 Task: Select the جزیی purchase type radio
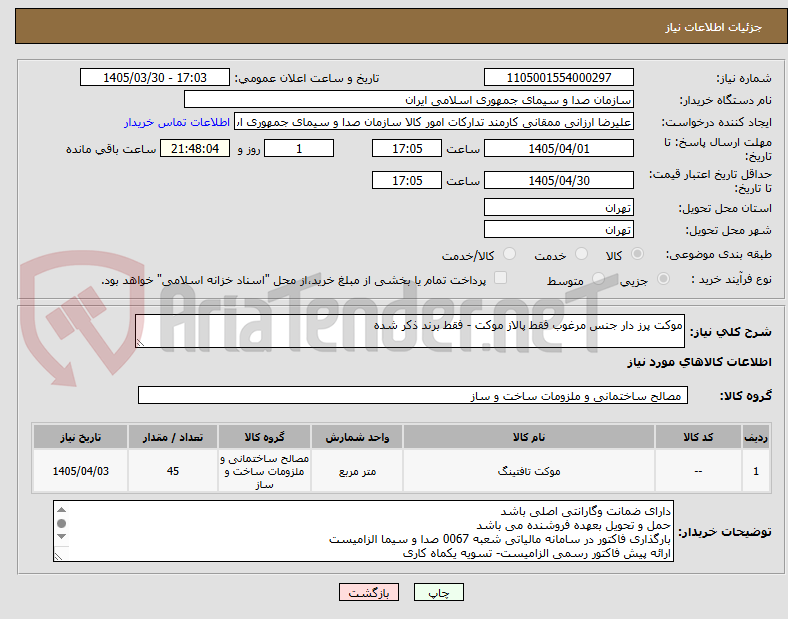pyautogui.click(x=663, y=278)
